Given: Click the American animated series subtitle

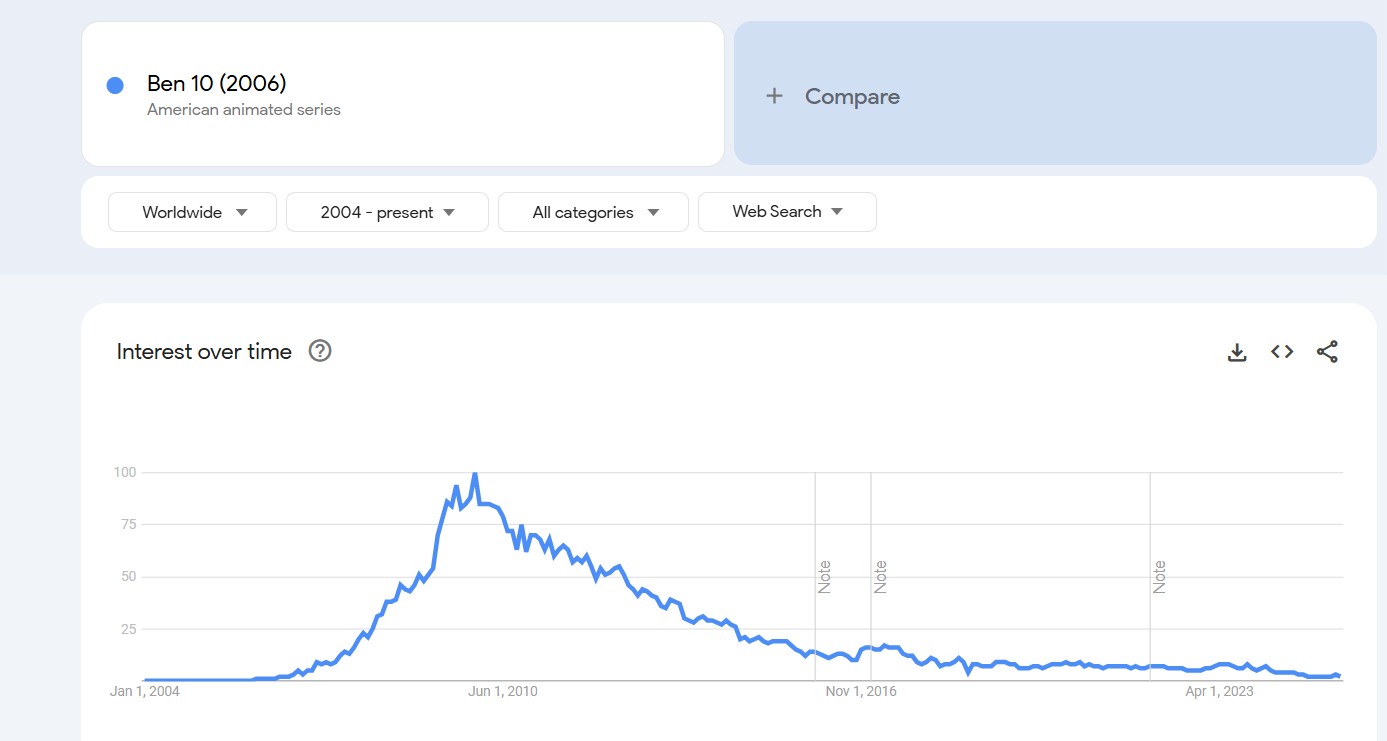Looking at the screenshot, I should pyautogui.click(x=244, y=110).
